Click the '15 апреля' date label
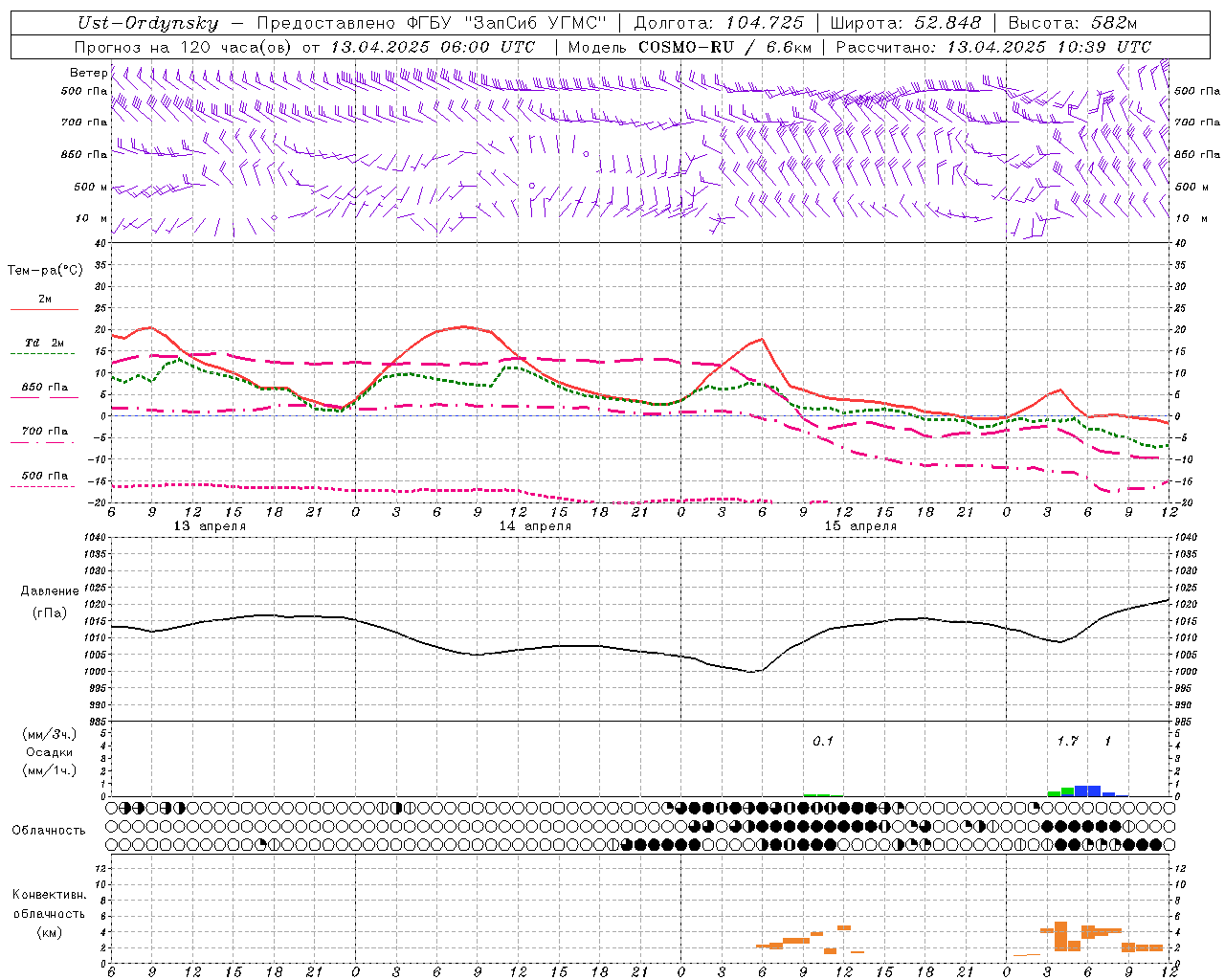Viewport: 1225px width, 980px height. click(860, 526)
